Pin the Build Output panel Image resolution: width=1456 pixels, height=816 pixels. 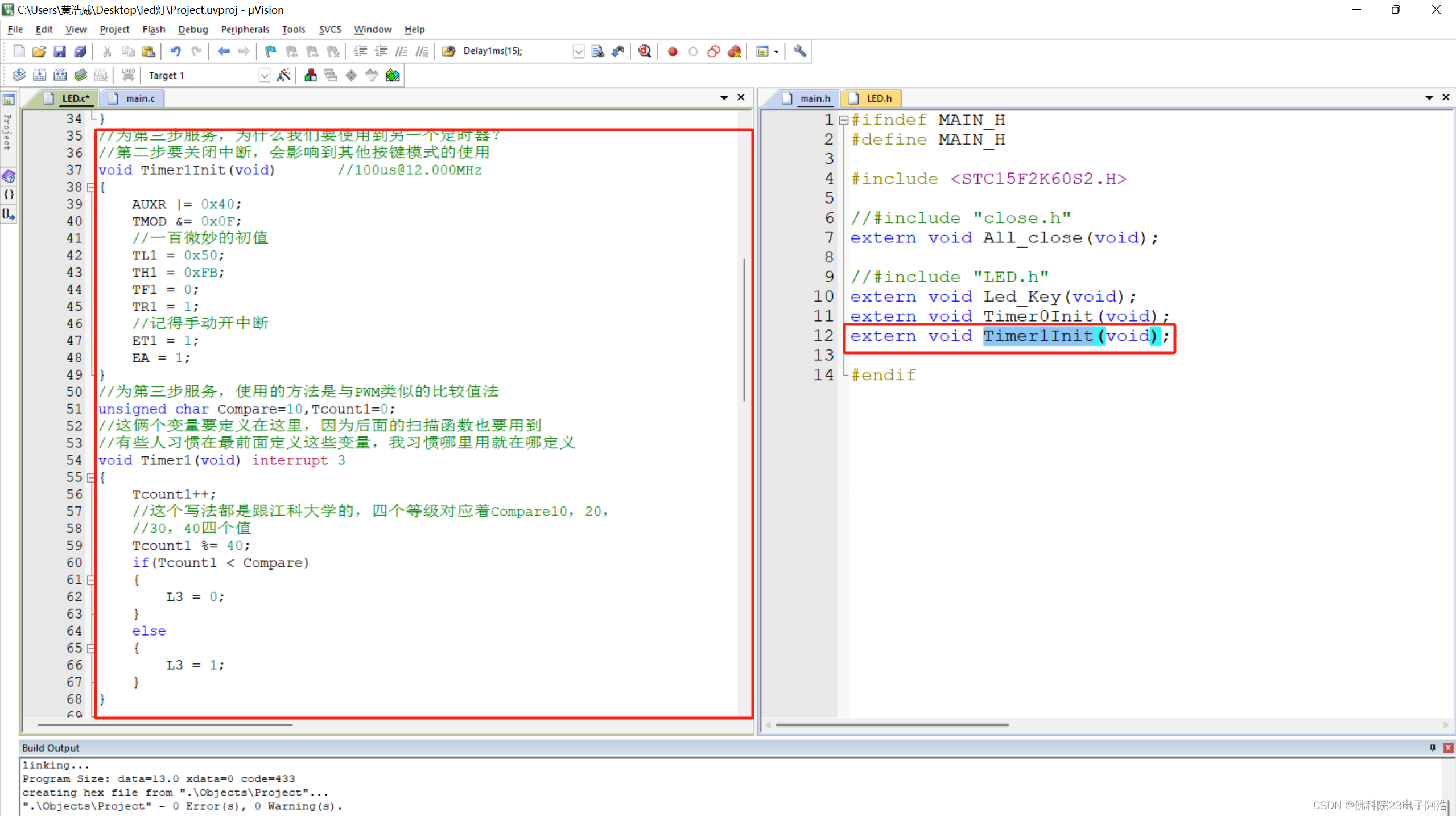pyautogui.click(x=1432, y=748)
